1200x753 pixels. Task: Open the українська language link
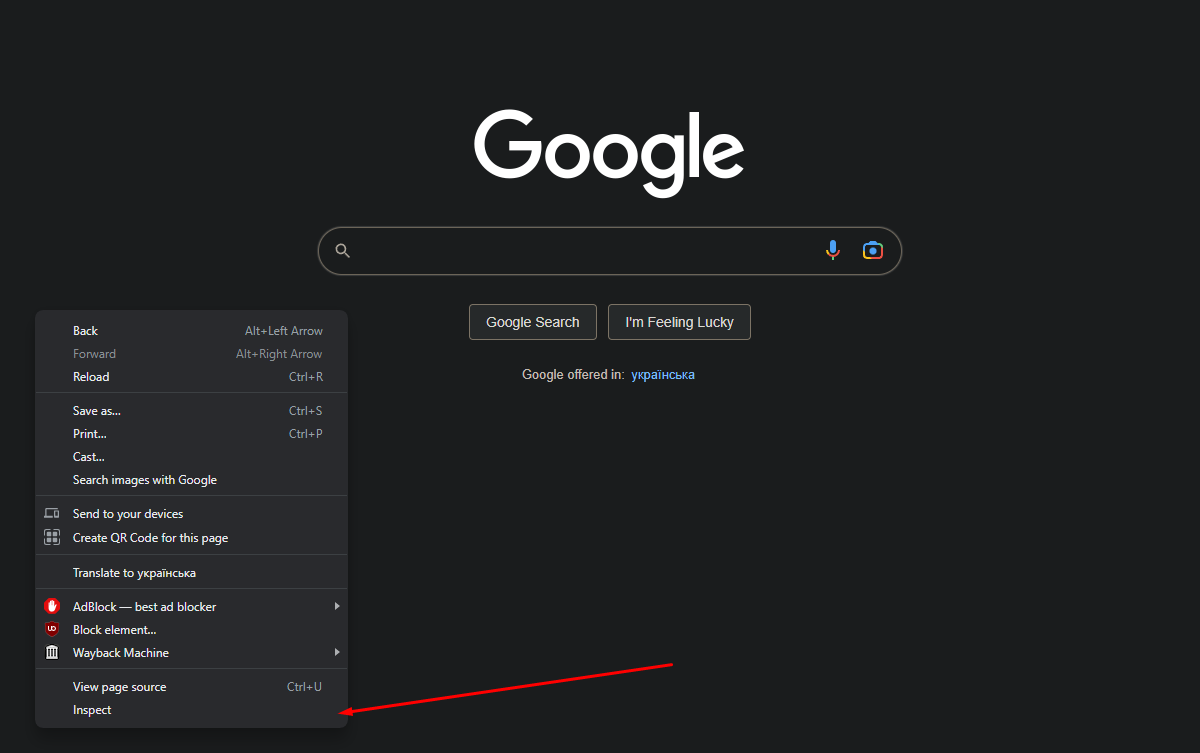tap(663, 375)
